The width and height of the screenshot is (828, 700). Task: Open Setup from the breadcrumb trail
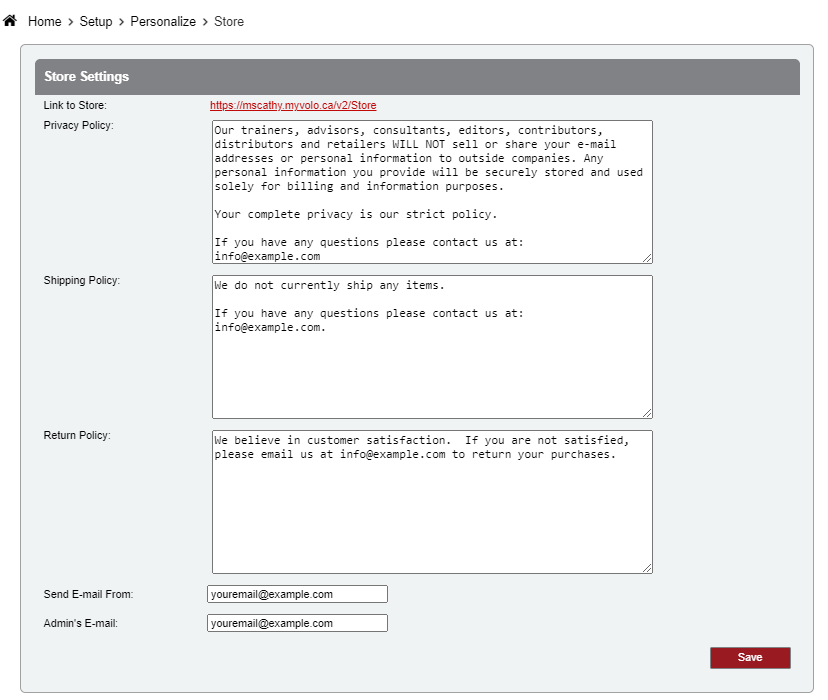(x=96, y=21)
